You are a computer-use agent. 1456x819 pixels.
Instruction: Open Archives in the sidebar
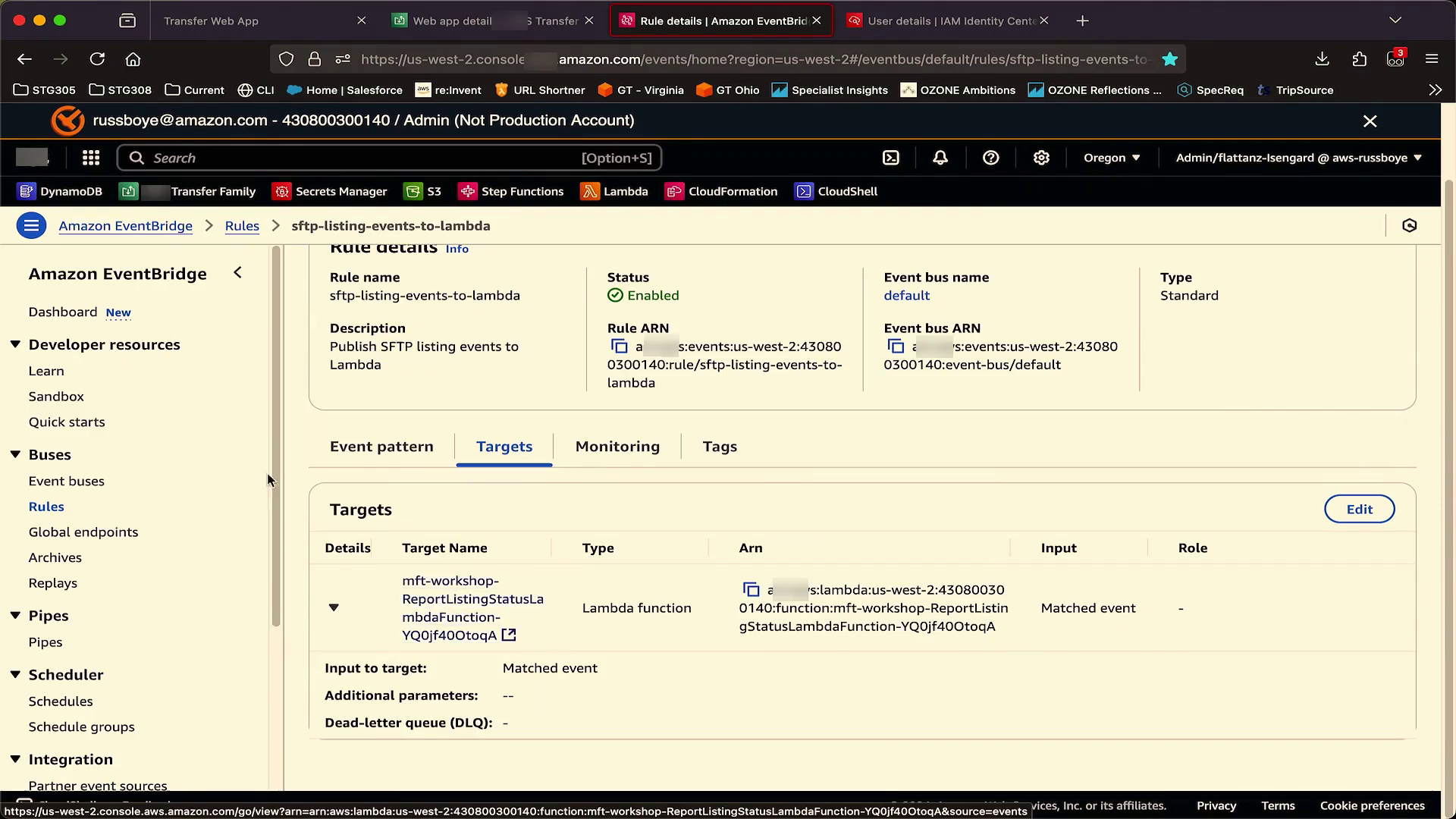click(x=55, y=557)
